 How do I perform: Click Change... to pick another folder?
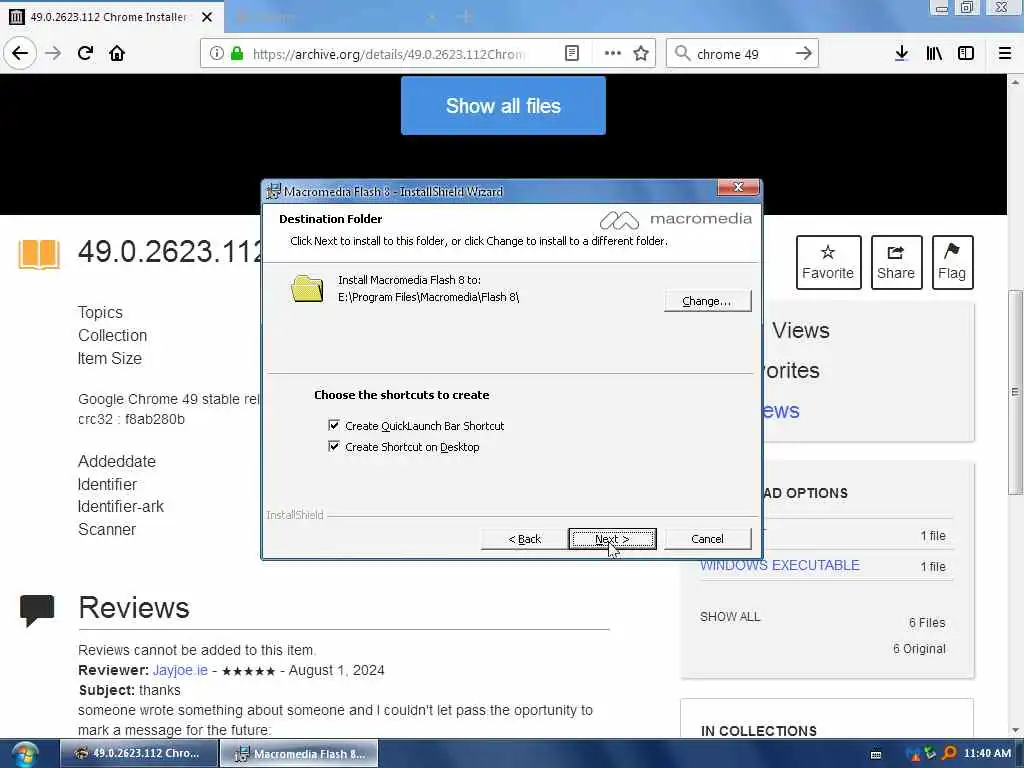point(707,301)
